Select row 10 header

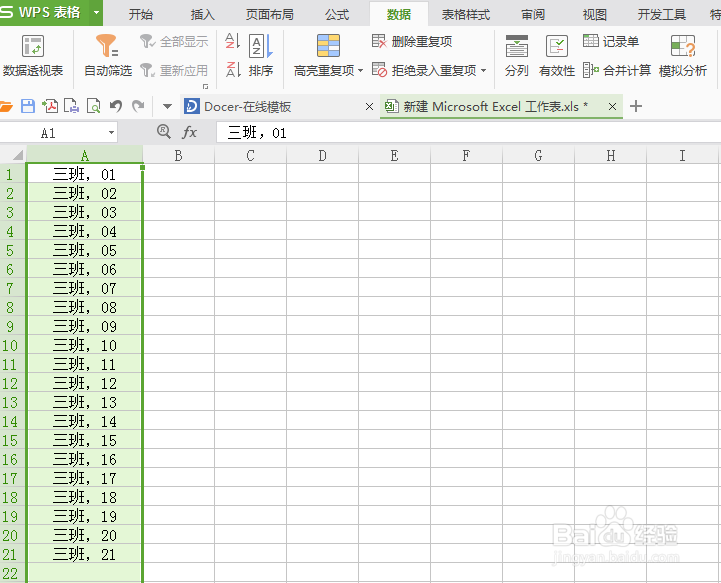point(12,345)
